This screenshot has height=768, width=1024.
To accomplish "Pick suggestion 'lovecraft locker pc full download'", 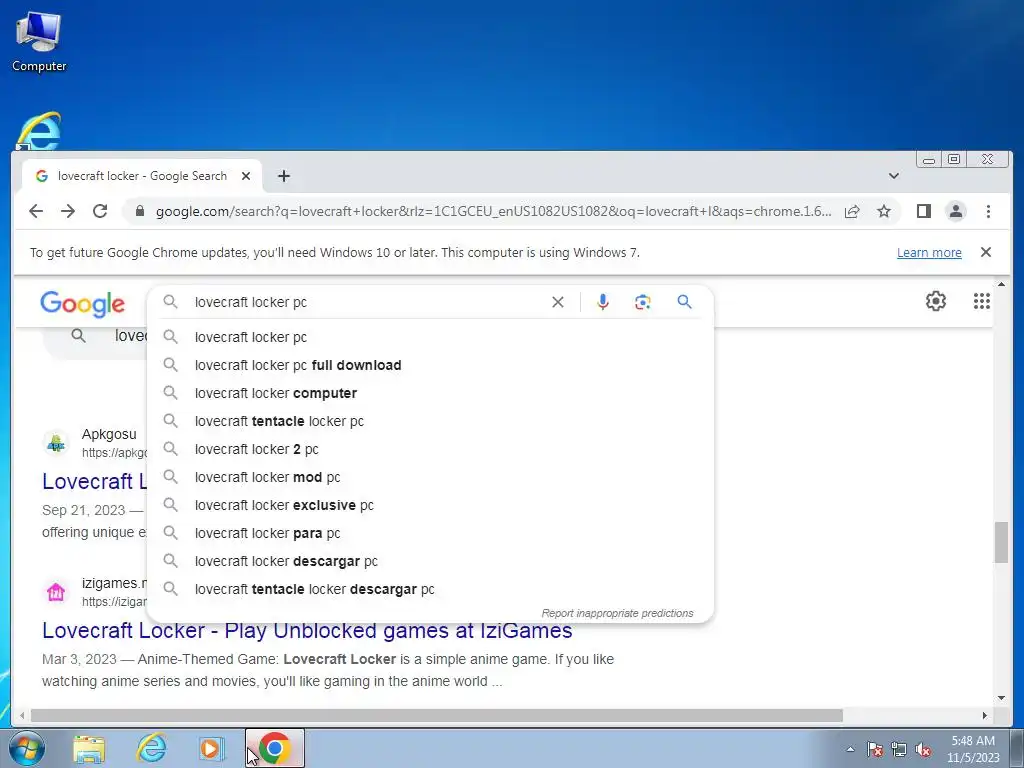I will tap(430, 365).
